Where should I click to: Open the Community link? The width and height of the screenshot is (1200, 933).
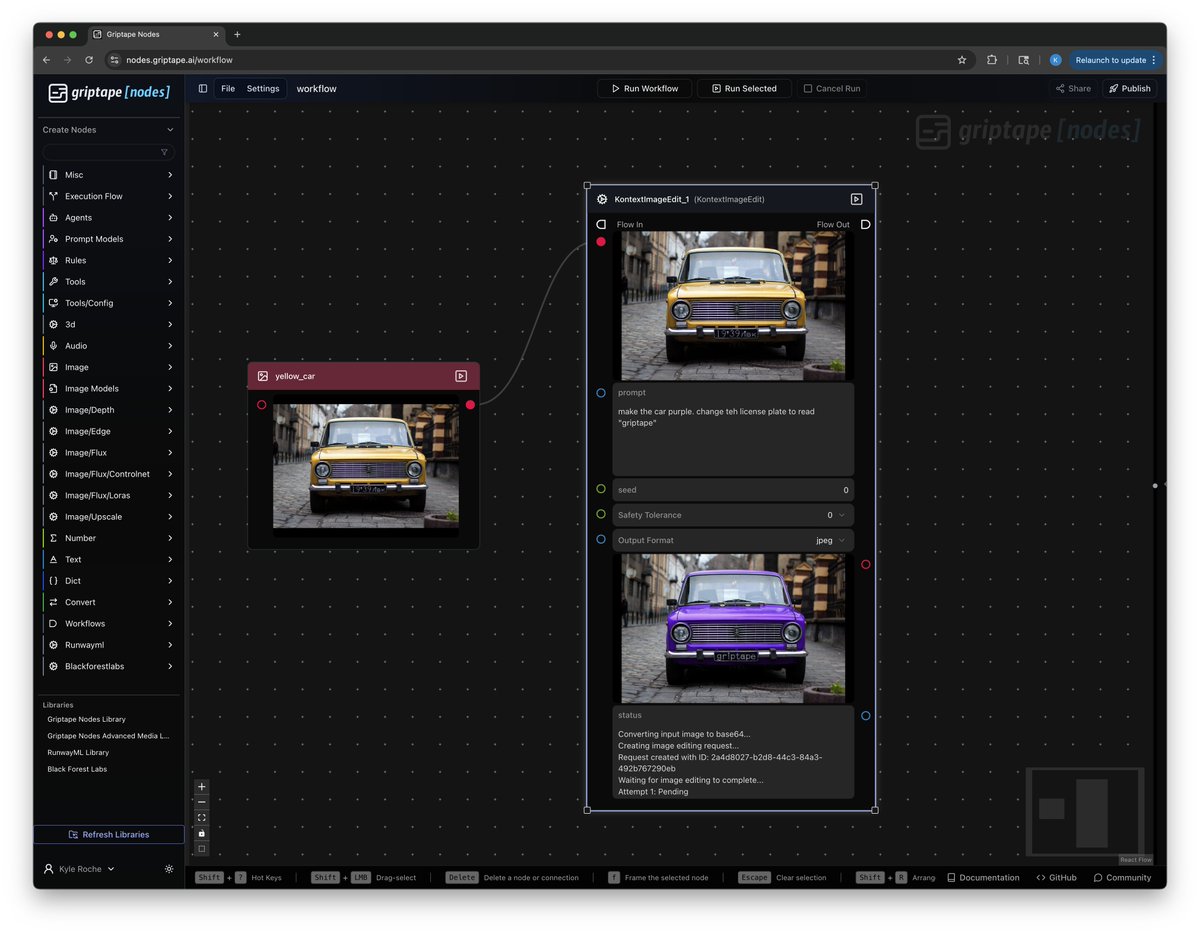click(x=1122, y=877)
